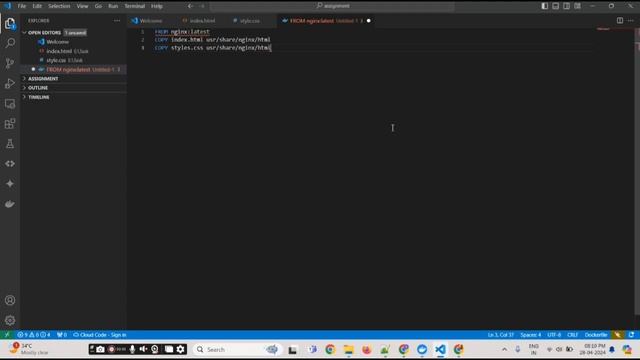Open the Selection menu
This screenshot has width=640, height=360.
point(59,6)
